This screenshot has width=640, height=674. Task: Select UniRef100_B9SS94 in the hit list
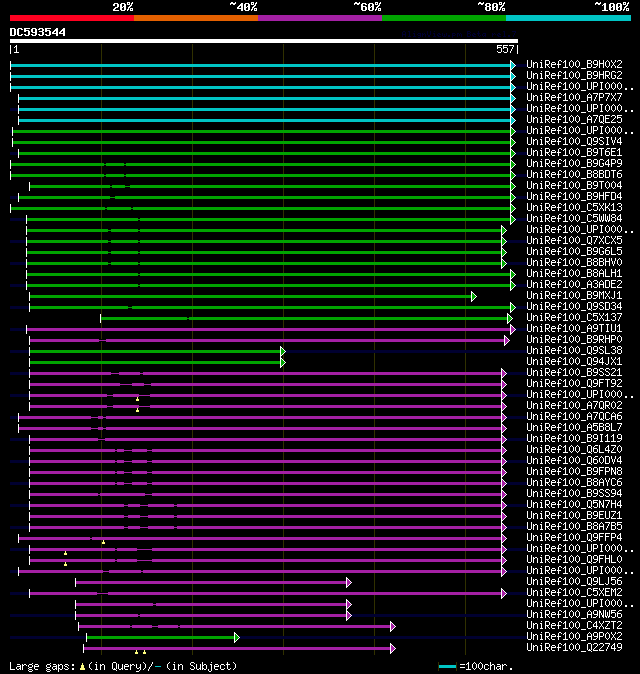(x=574, y=494)
